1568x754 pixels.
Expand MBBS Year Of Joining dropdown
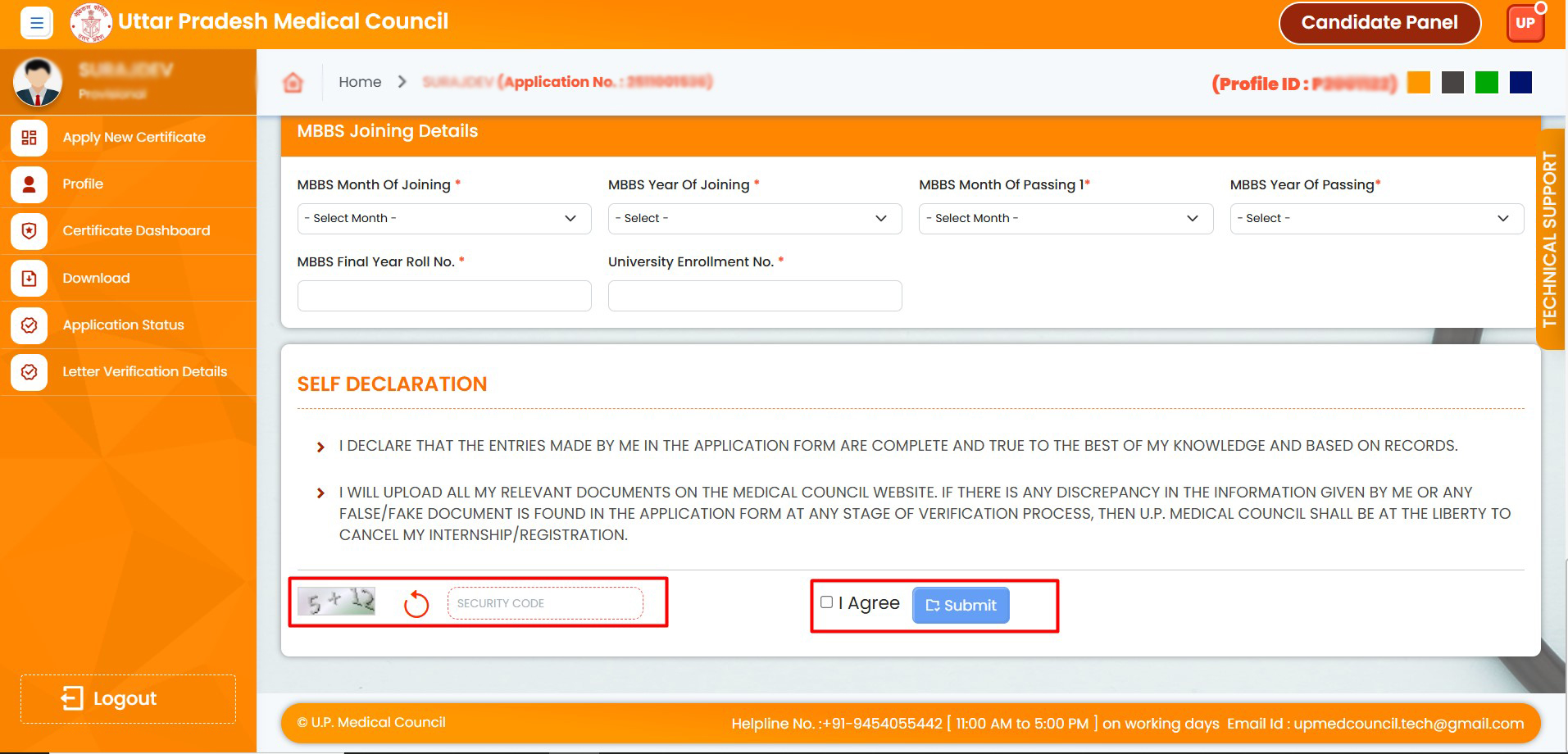[754, 219]
